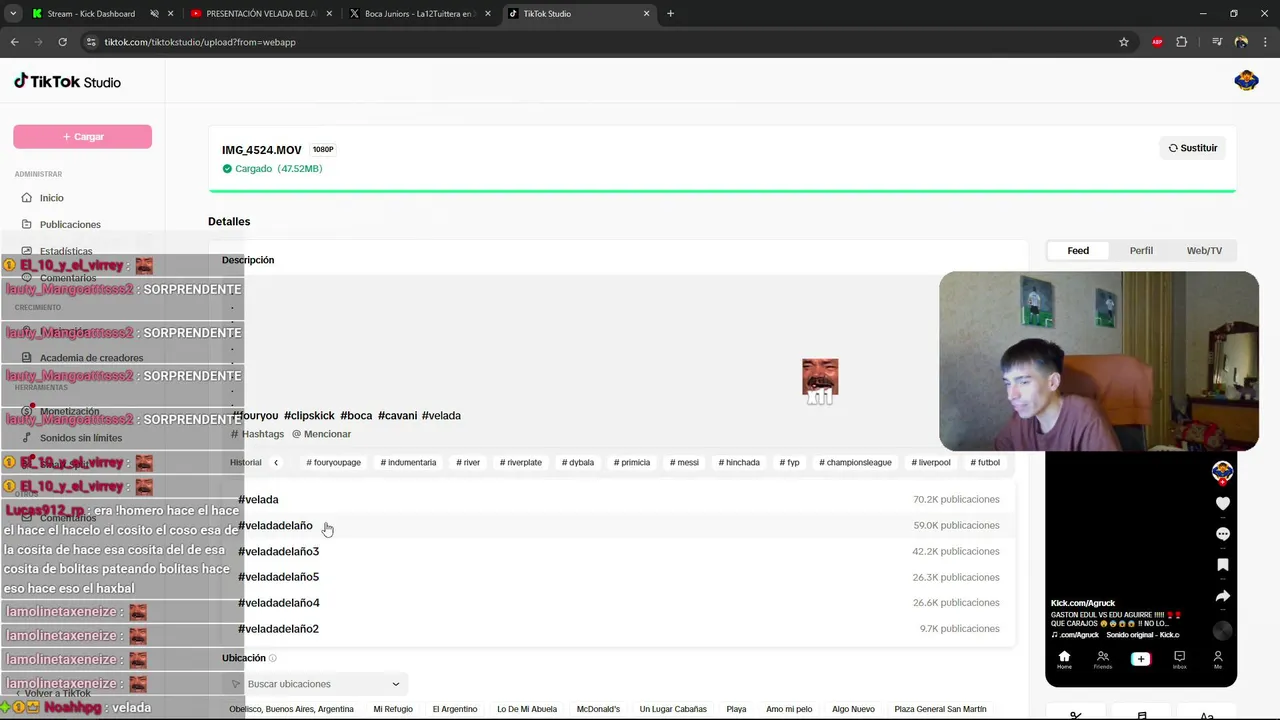This screenshot has height=720, width=1280.
Task: Click the share arrow in phone preview
Action: pos(1222,596)
